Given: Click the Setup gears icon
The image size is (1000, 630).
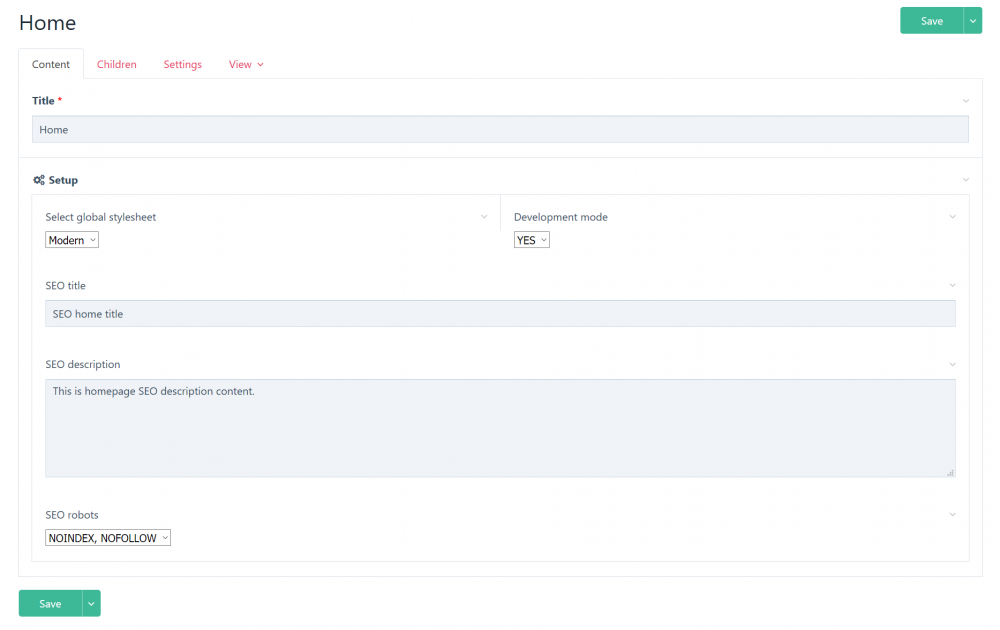Looking at the screenshot, I should coord(38,180).
